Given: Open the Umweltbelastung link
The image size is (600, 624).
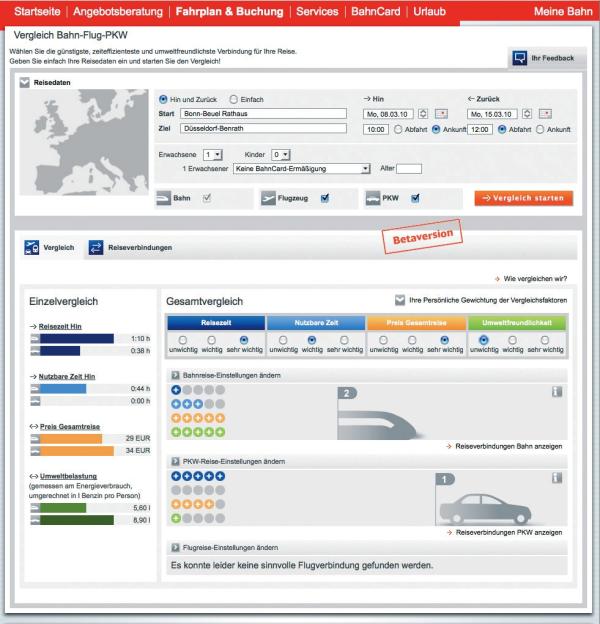Looking at the screenshot, I should tap(68, 476).
